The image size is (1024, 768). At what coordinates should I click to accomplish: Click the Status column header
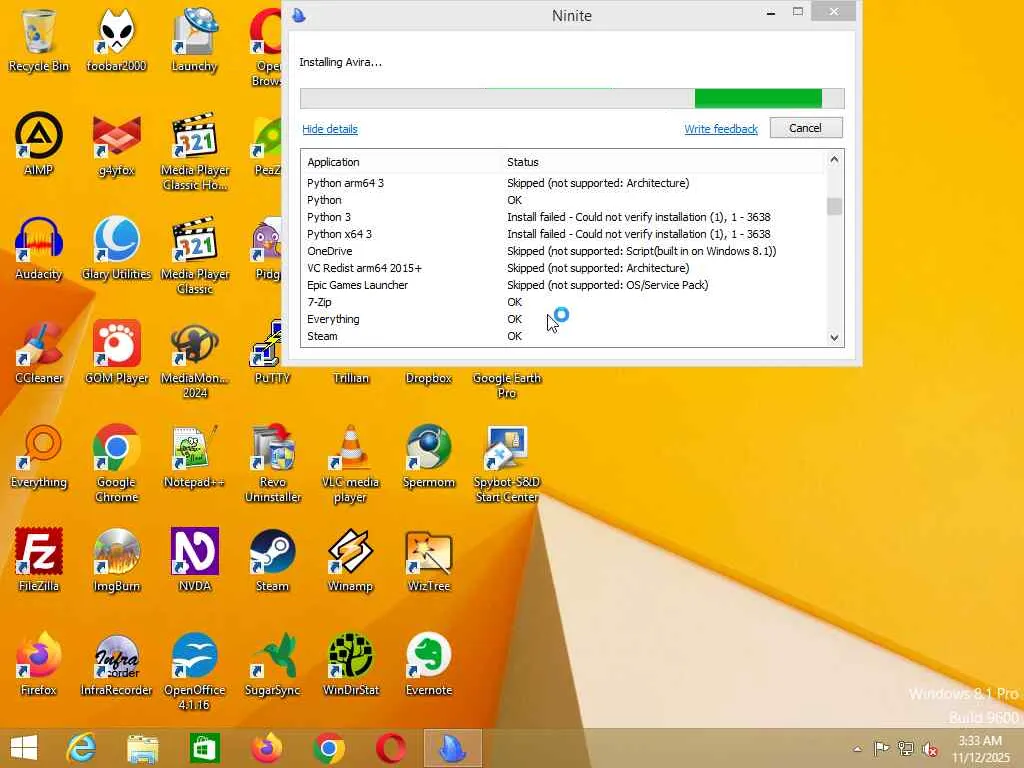pyautogui.click(x=523, y=162)
